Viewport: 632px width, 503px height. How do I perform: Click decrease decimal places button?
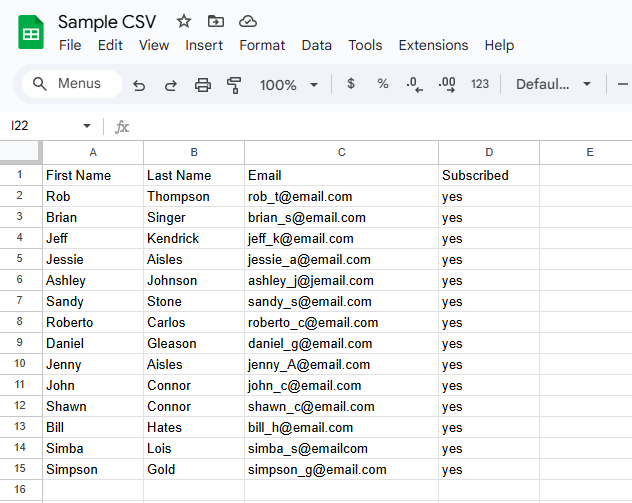[x=415, y=84]
